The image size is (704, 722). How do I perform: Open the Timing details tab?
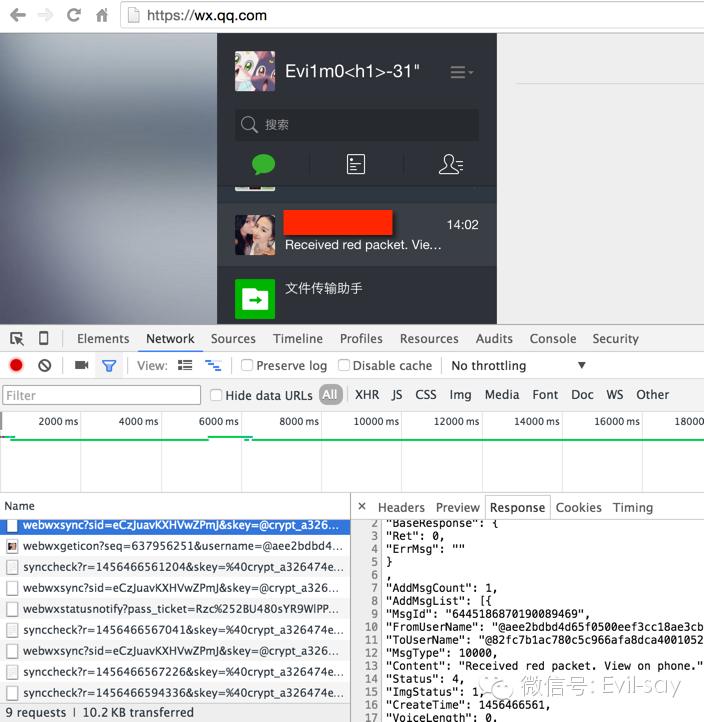(633, 507)
